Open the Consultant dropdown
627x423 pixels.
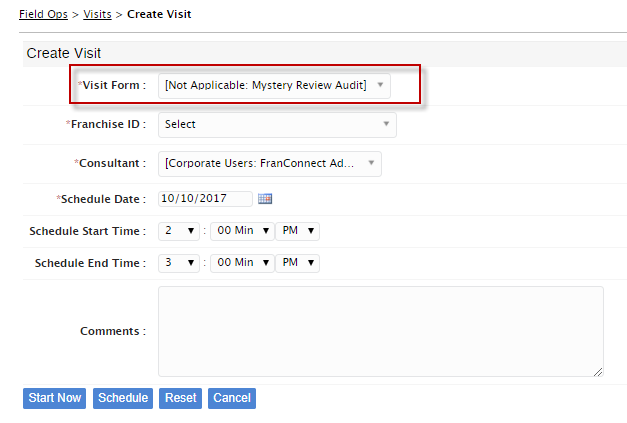(270, 164)
